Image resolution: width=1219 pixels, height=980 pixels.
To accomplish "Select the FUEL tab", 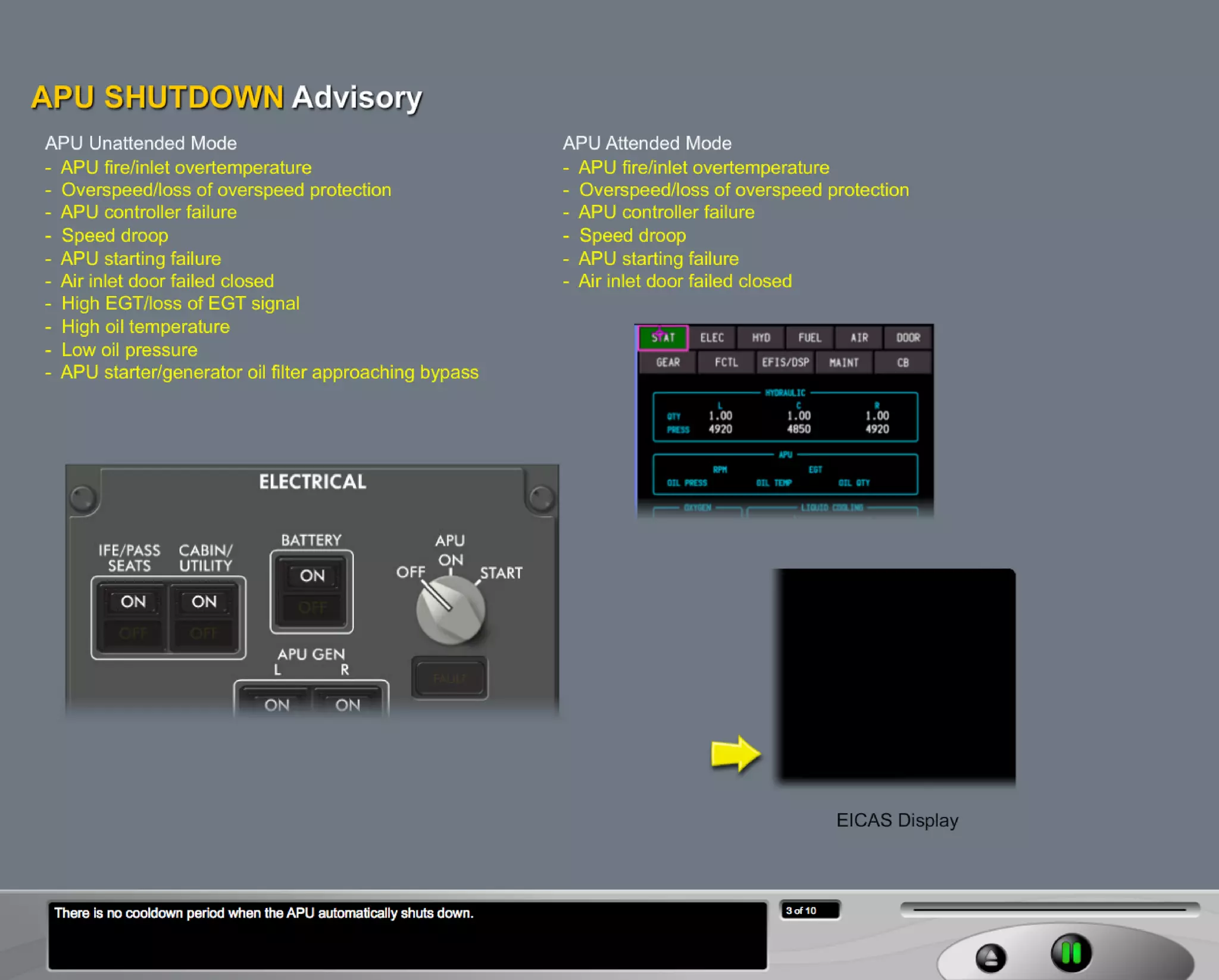I will click(x=809, y=338).
